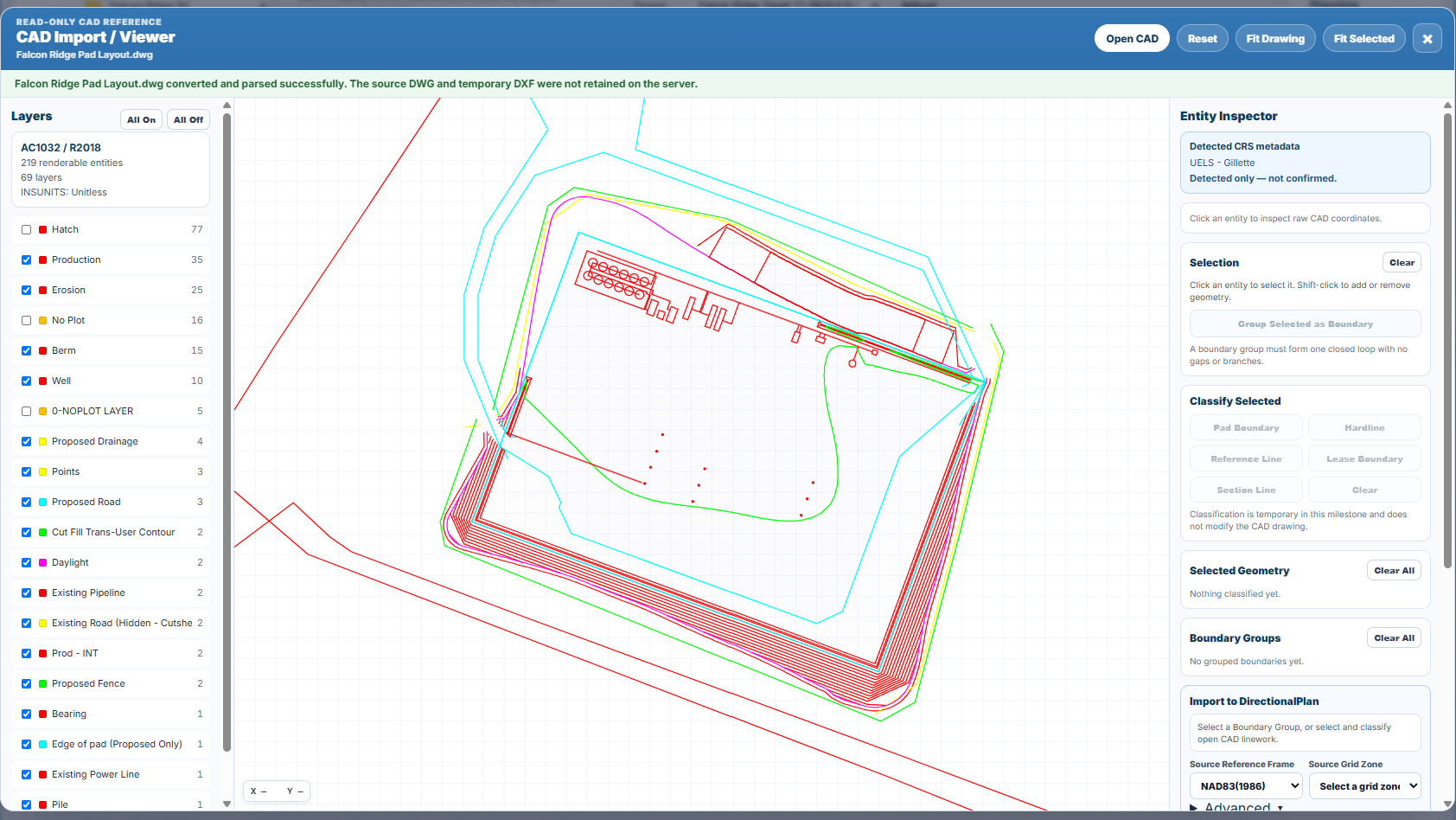Click Fit Selected button

coord(1363,39)
